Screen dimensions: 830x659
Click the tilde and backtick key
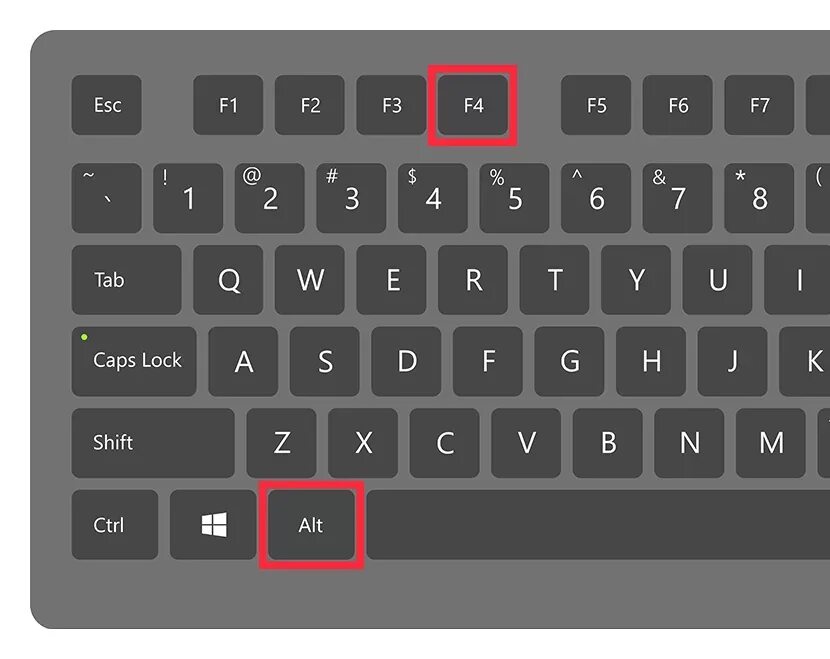click(106, 198)
